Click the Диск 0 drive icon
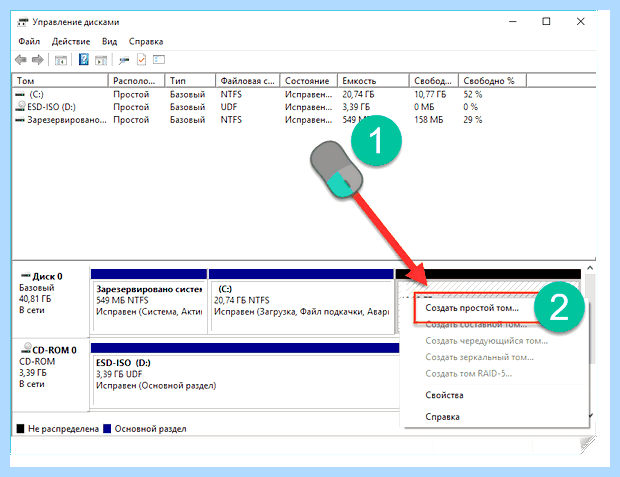 [26, 275]
